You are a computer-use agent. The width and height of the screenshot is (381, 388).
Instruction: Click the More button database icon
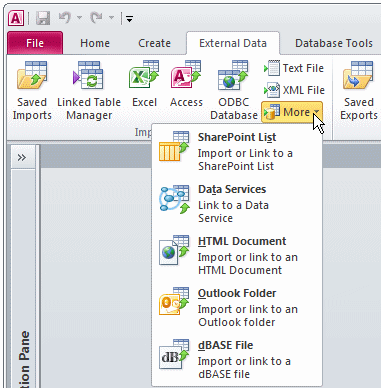272,112
